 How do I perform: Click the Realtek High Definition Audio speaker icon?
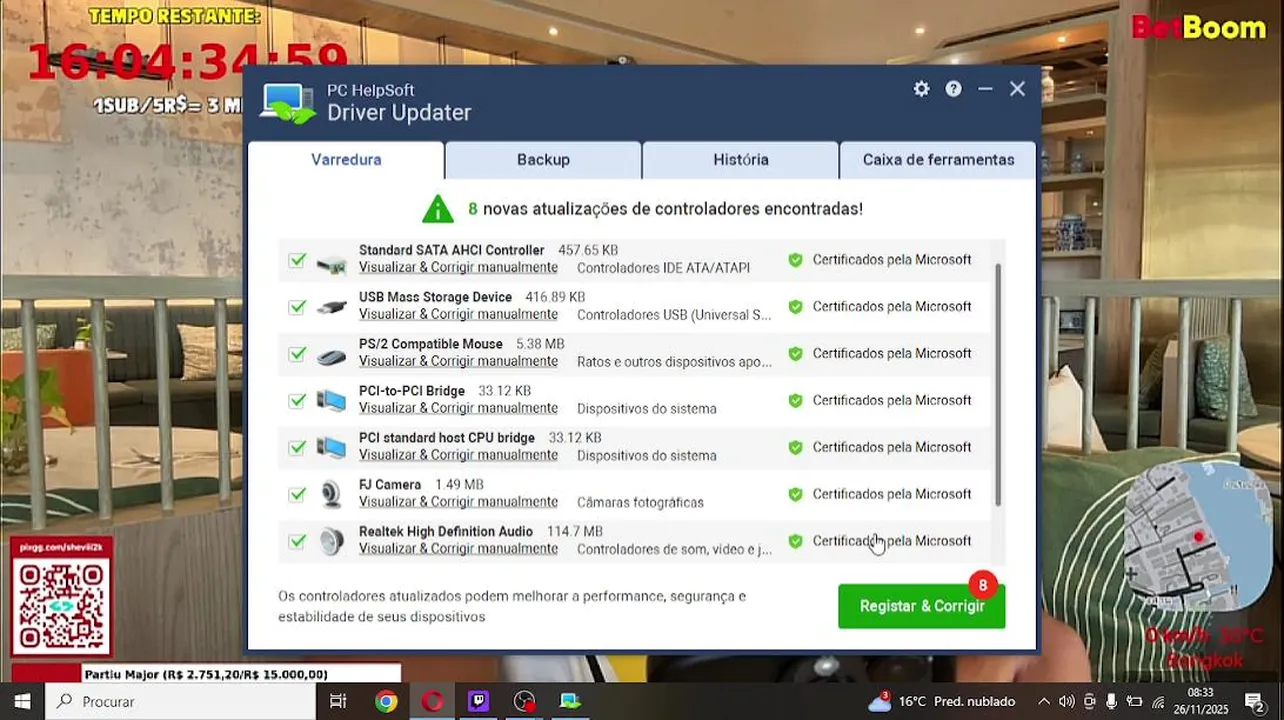[331, 541]
